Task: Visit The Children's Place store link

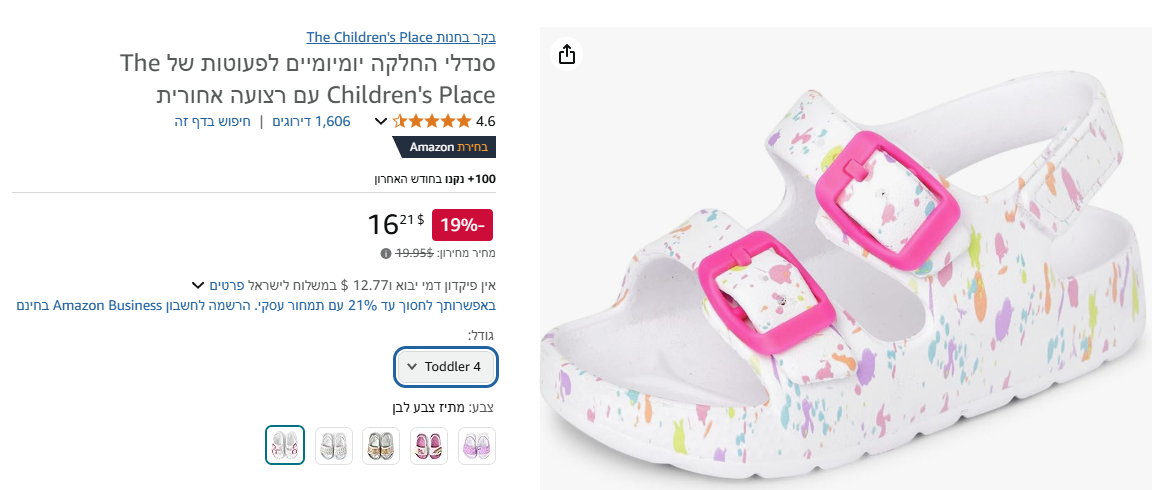Action: click(401, 38)
